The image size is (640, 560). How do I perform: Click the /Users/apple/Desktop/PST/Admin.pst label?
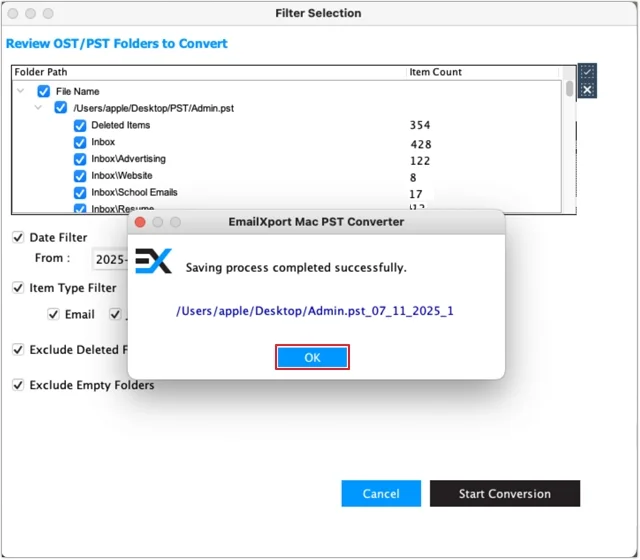click(x=153, y=108)
